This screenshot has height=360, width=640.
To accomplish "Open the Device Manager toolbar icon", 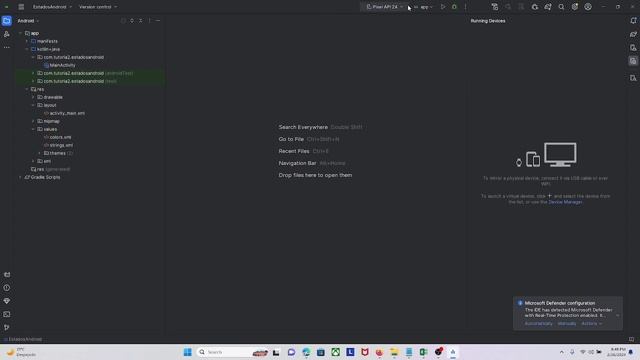I will pyautogui.click(x=495, y=7).
